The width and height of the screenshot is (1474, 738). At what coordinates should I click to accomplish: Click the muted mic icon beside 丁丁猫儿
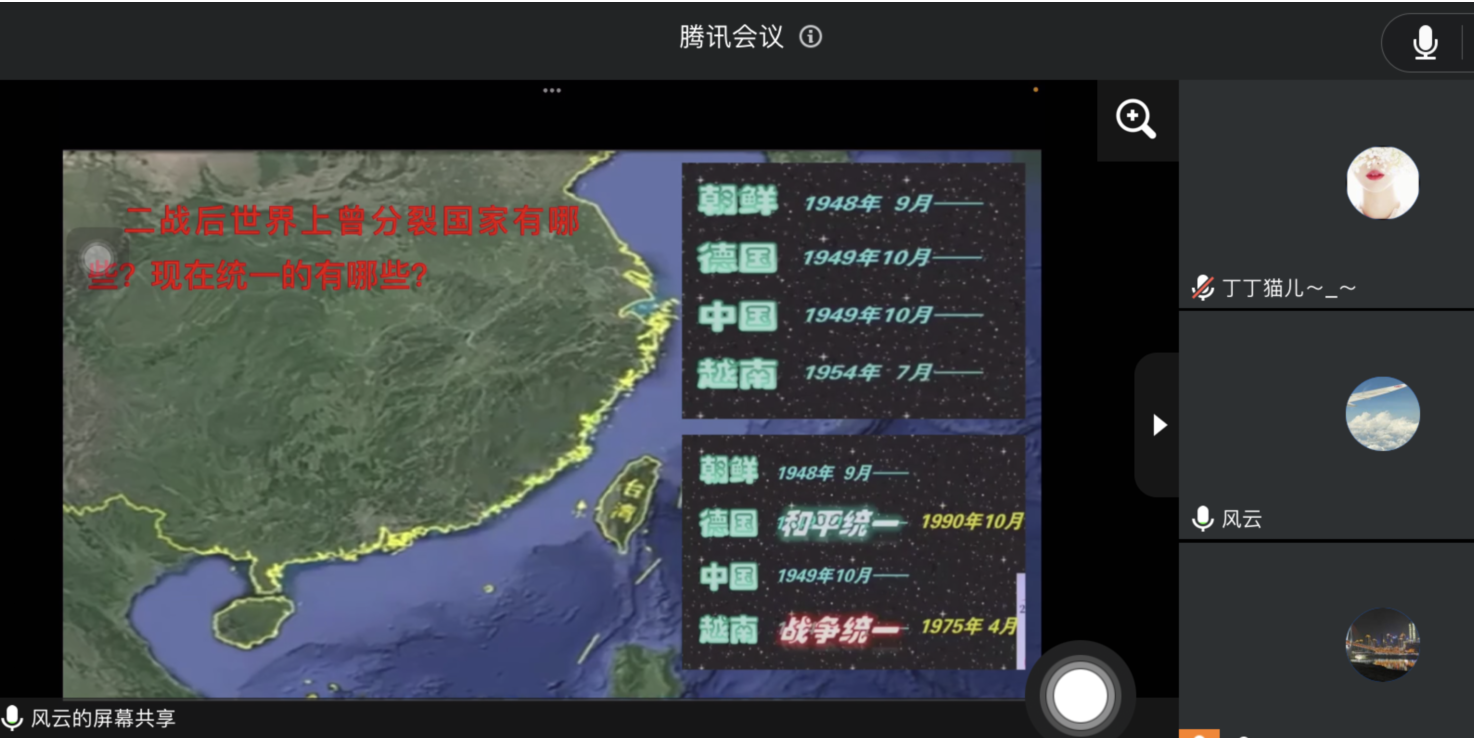point(1202,289)
